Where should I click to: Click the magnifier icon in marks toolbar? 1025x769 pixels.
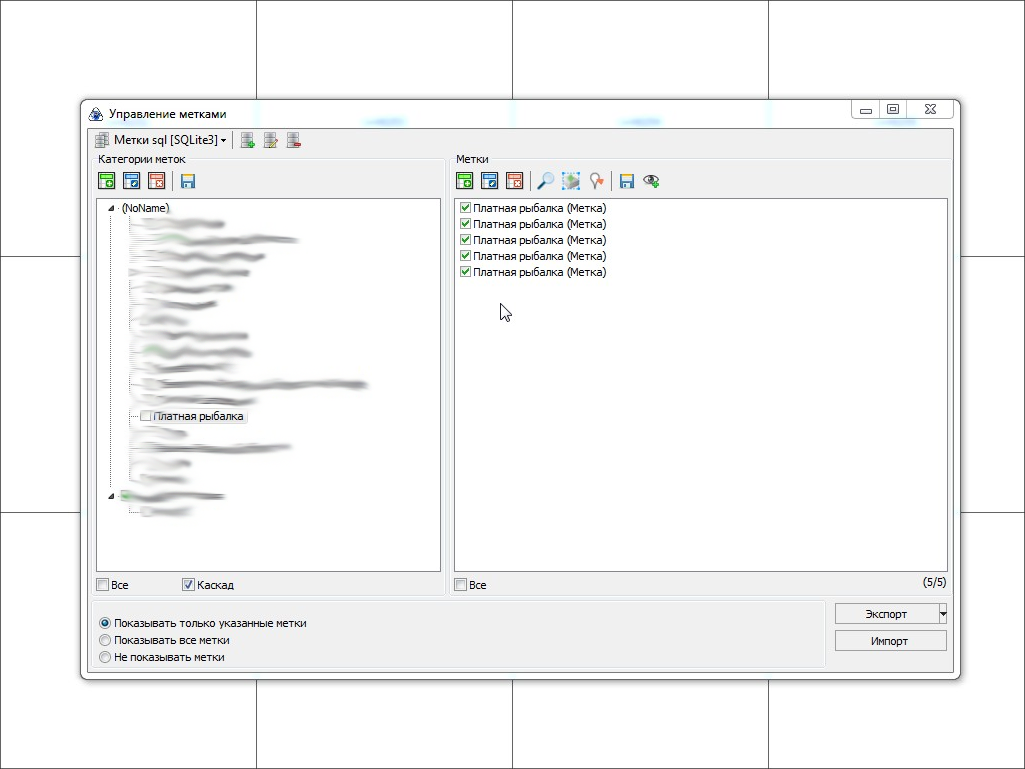pyautogui.click(x=546, y=181)
